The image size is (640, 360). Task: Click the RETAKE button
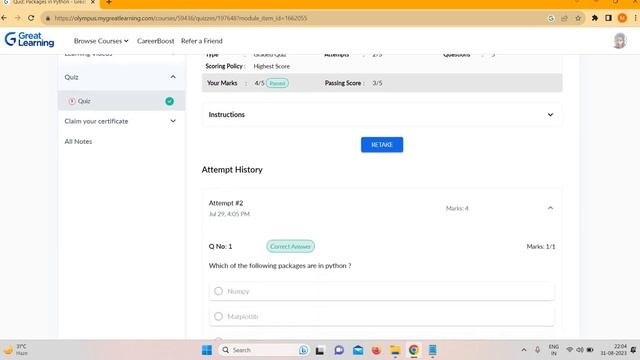(382, 144)
